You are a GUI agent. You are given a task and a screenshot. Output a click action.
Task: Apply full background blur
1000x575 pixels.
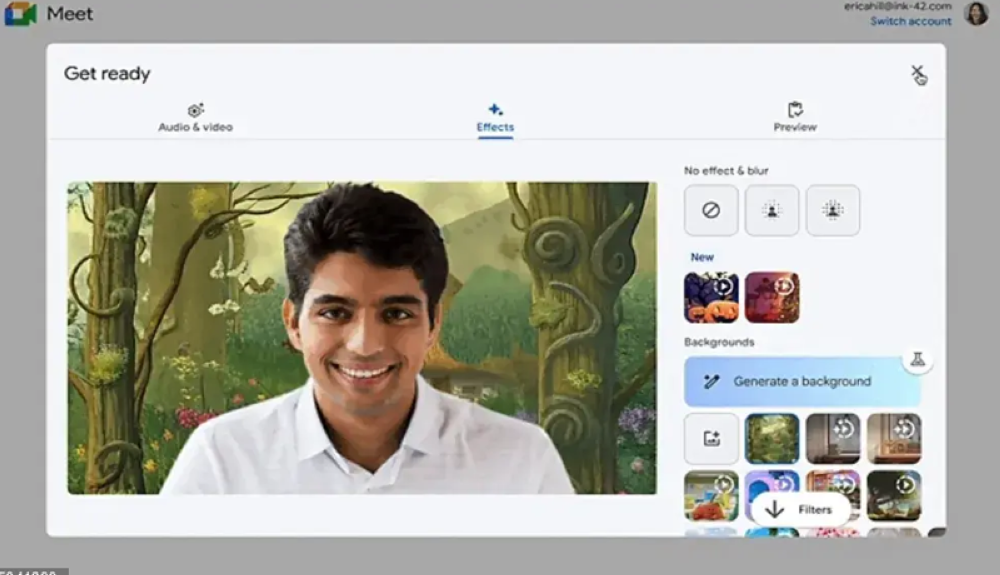click(x=833, y=210)
